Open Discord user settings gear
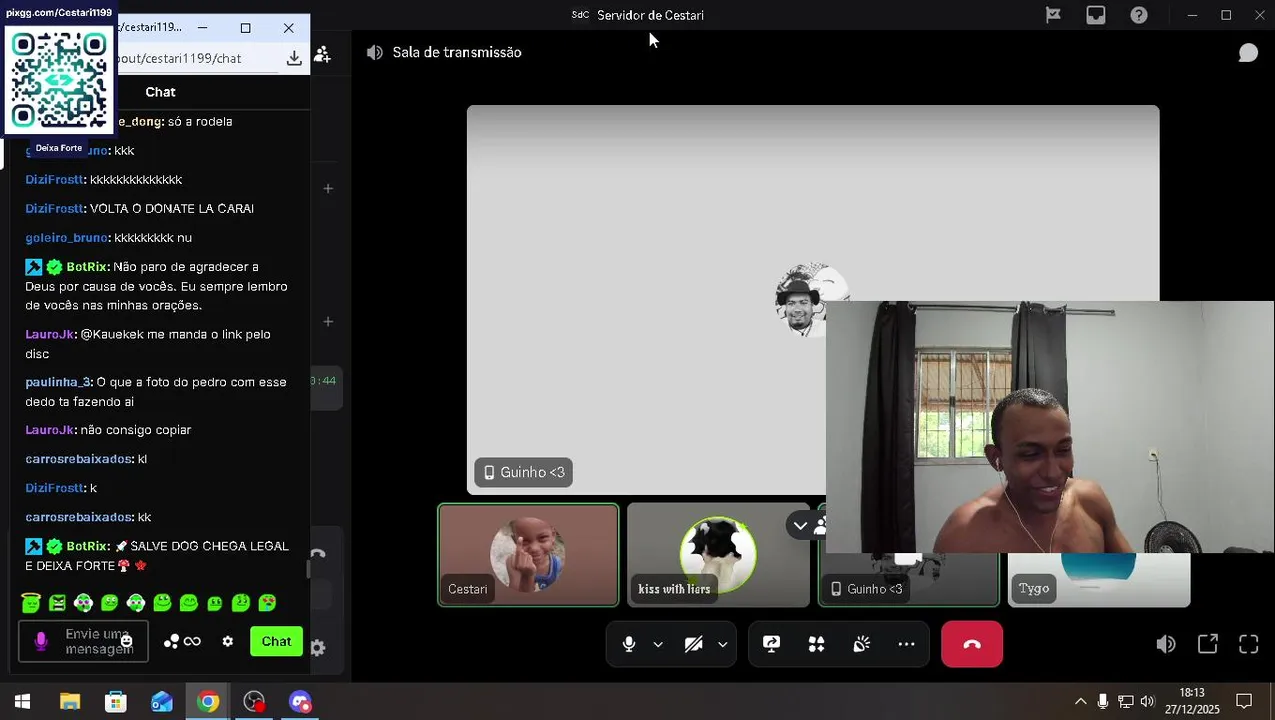 click(318, 648)
